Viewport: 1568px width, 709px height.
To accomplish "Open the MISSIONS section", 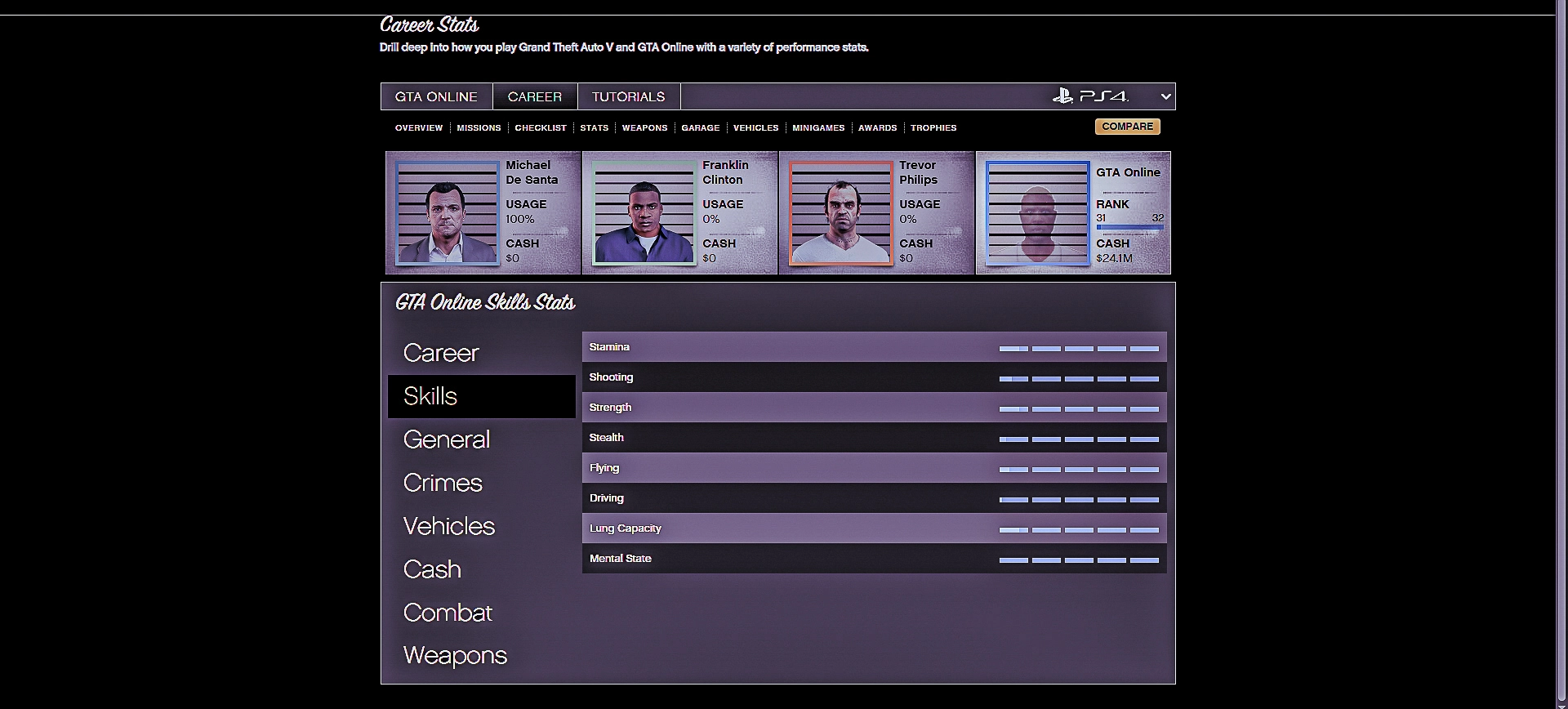I will 479,127.
